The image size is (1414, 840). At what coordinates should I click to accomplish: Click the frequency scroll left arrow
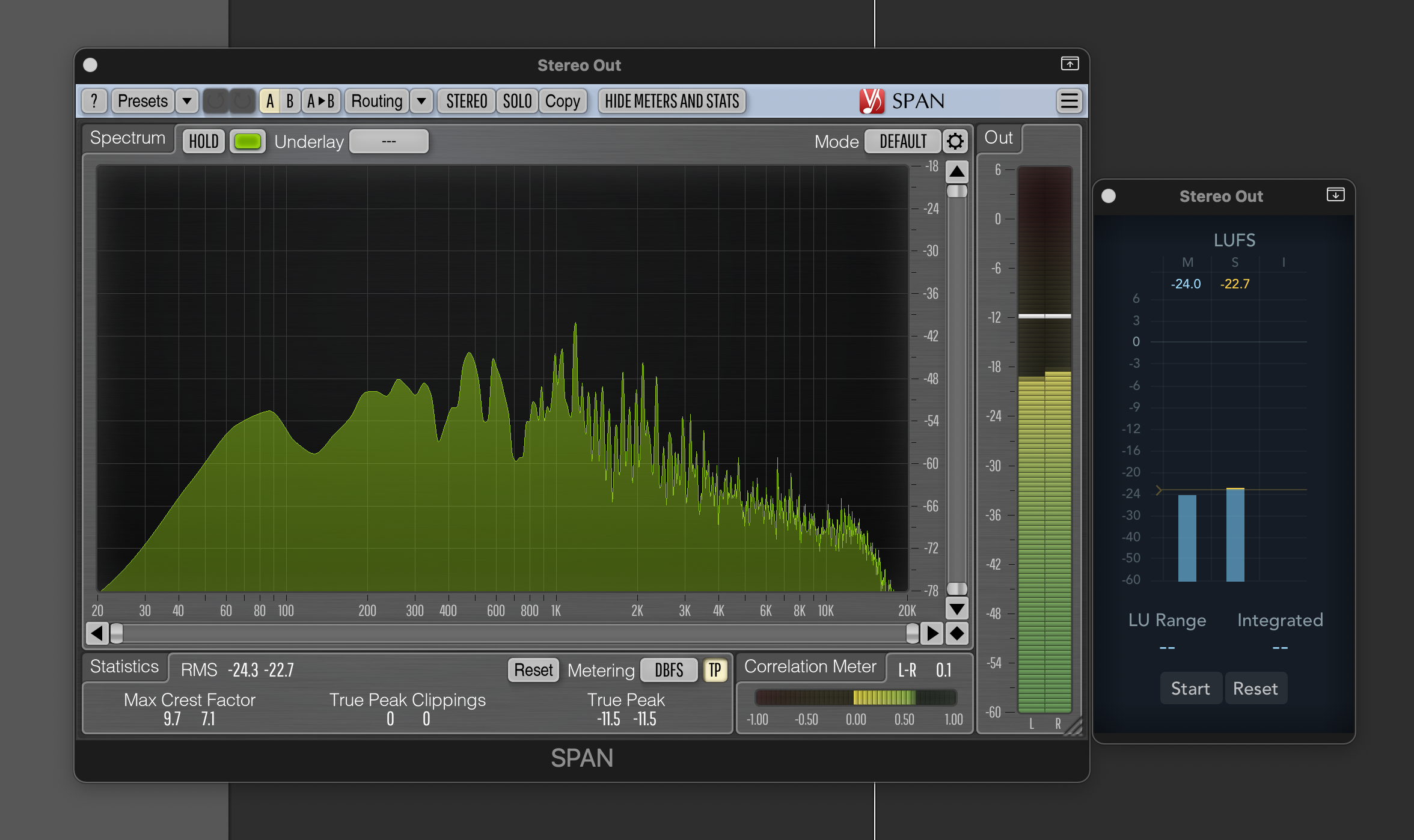point(97,633)
